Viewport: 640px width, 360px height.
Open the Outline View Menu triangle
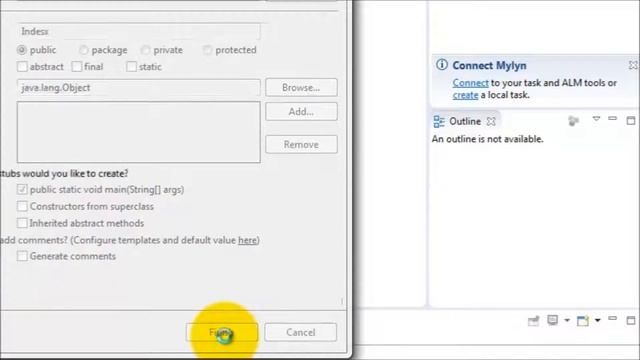[x=596, y=119]
